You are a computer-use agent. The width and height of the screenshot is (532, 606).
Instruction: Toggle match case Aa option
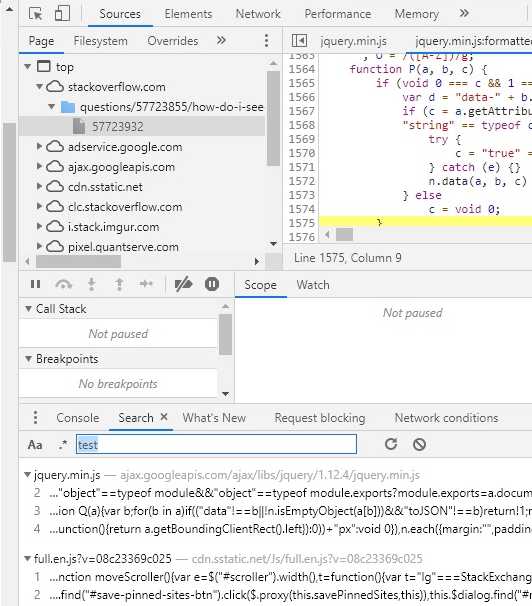(35, 444)
